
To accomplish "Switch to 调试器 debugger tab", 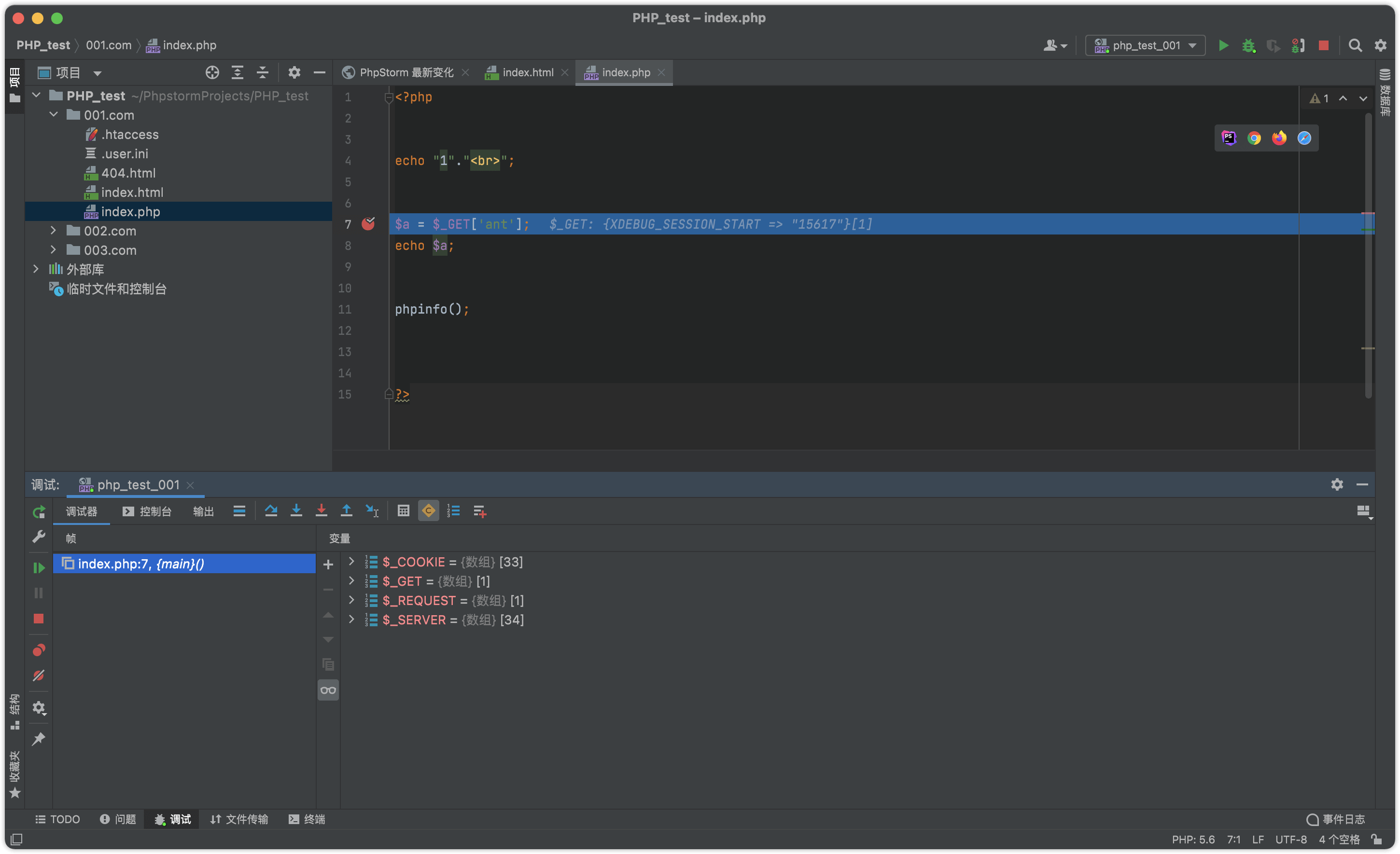I will [x=81, y=511].
